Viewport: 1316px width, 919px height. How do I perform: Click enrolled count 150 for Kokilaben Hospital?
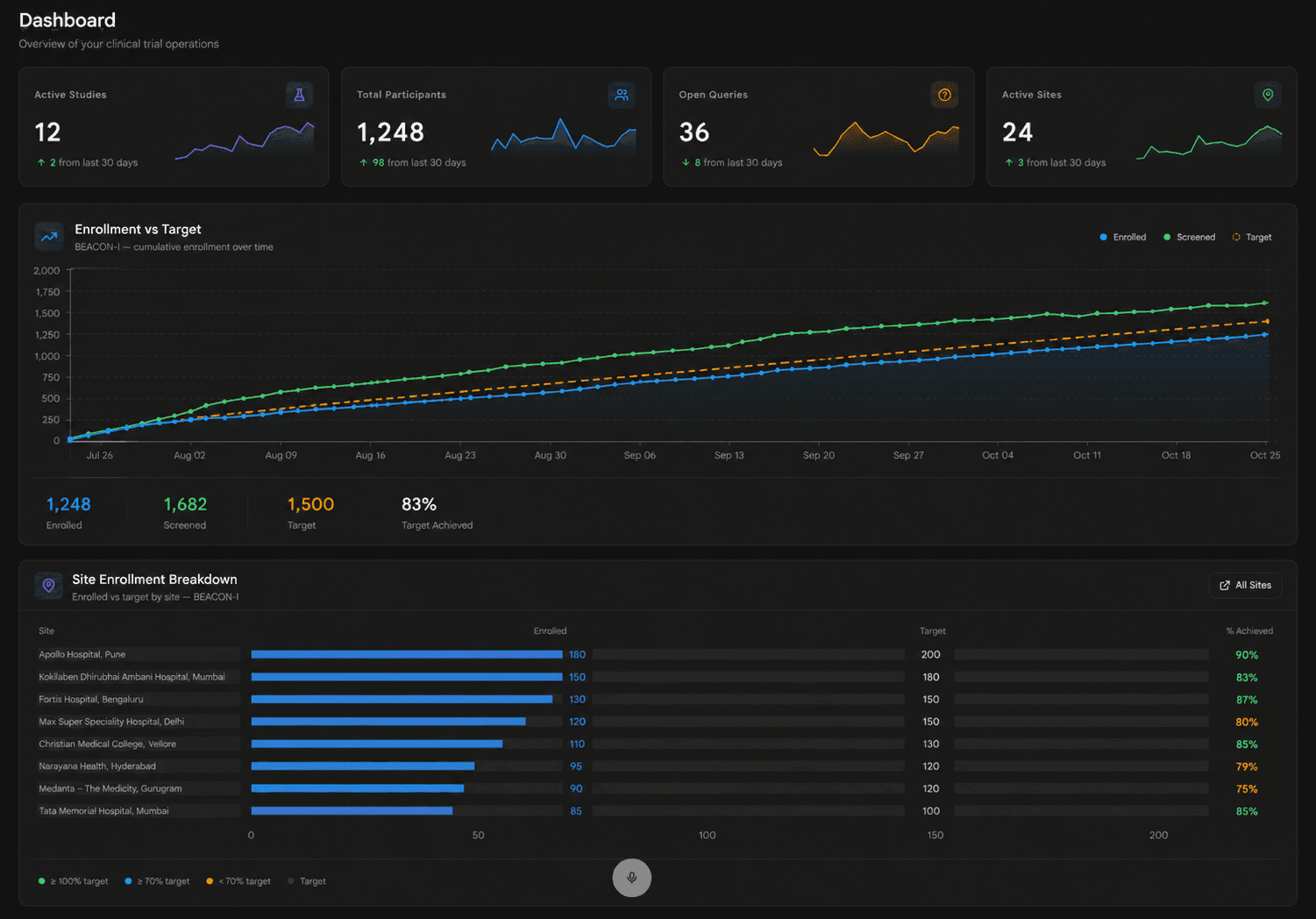(577, 677)
